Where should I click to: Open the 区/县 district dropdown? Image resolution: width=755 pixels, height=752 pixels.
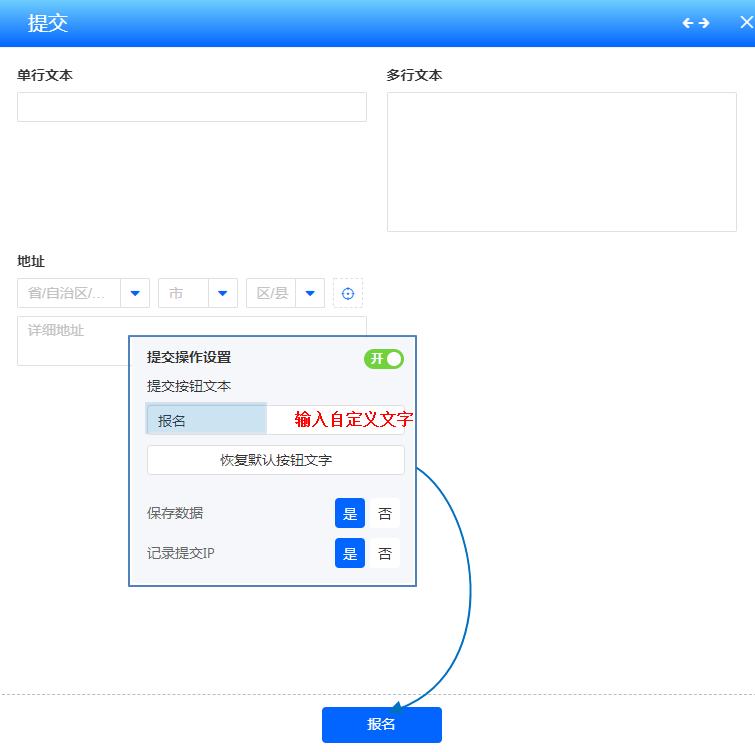(x=285, y=293)
